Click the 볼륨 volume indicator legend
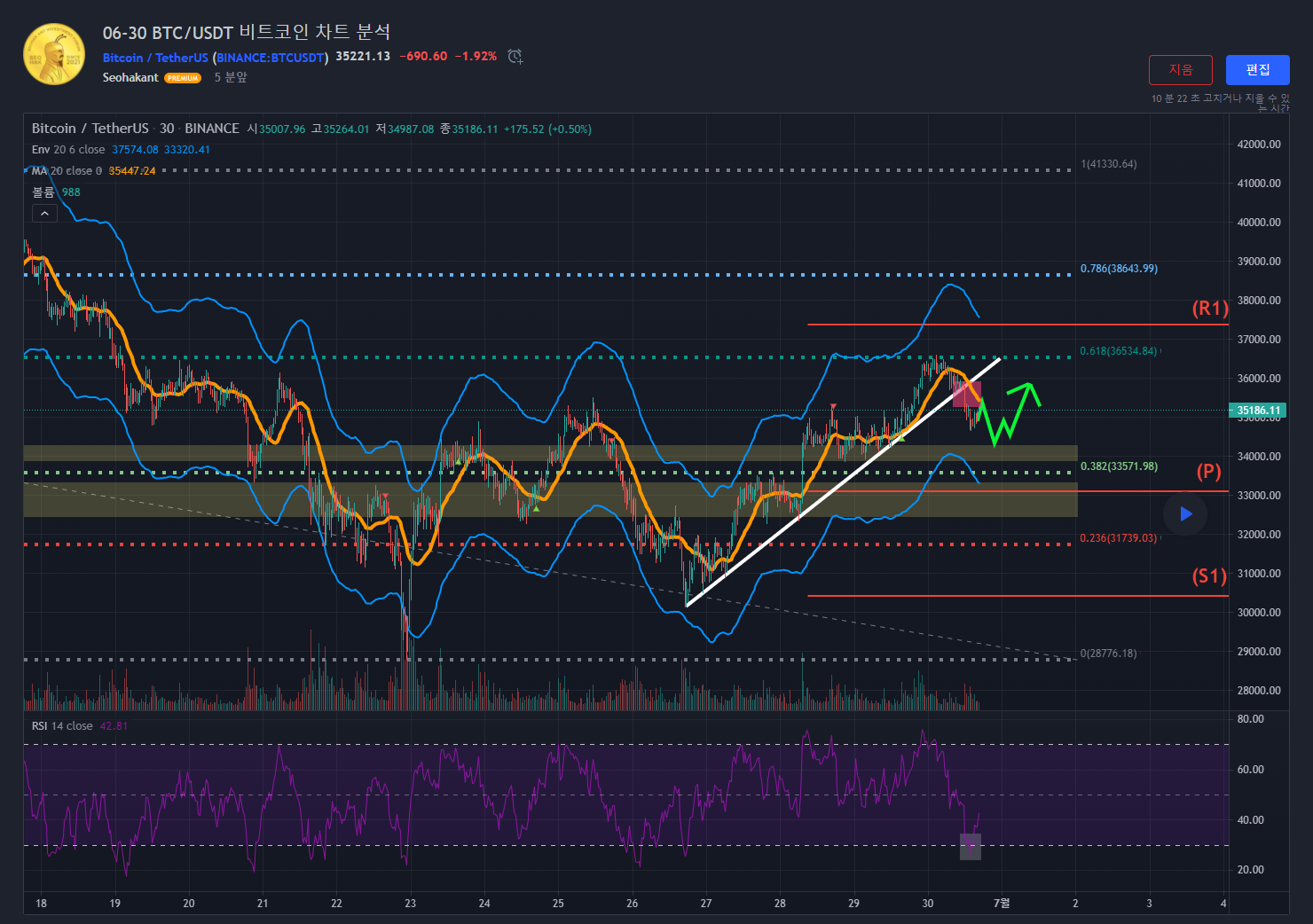The width and height of the screenshot is (1313, 924). click(43, 192)
